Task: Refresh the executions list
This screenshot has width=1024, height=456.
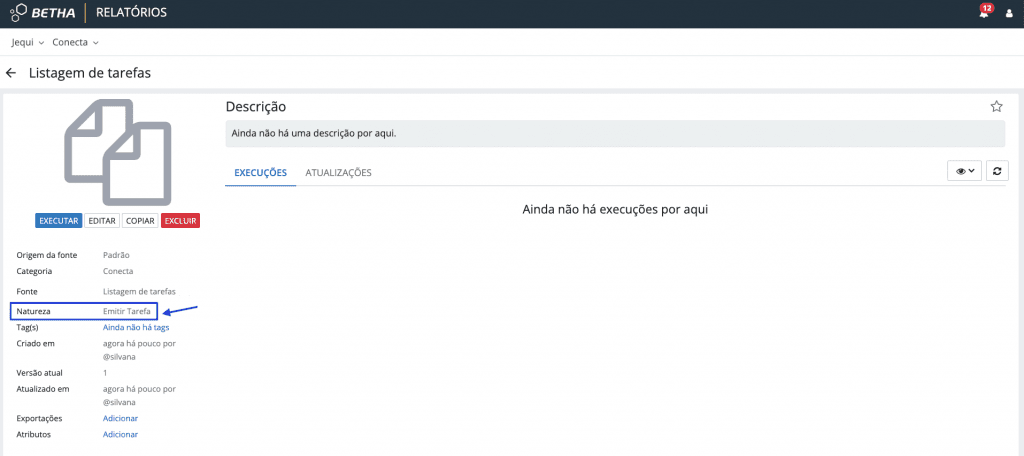Action: coord(996,171)
